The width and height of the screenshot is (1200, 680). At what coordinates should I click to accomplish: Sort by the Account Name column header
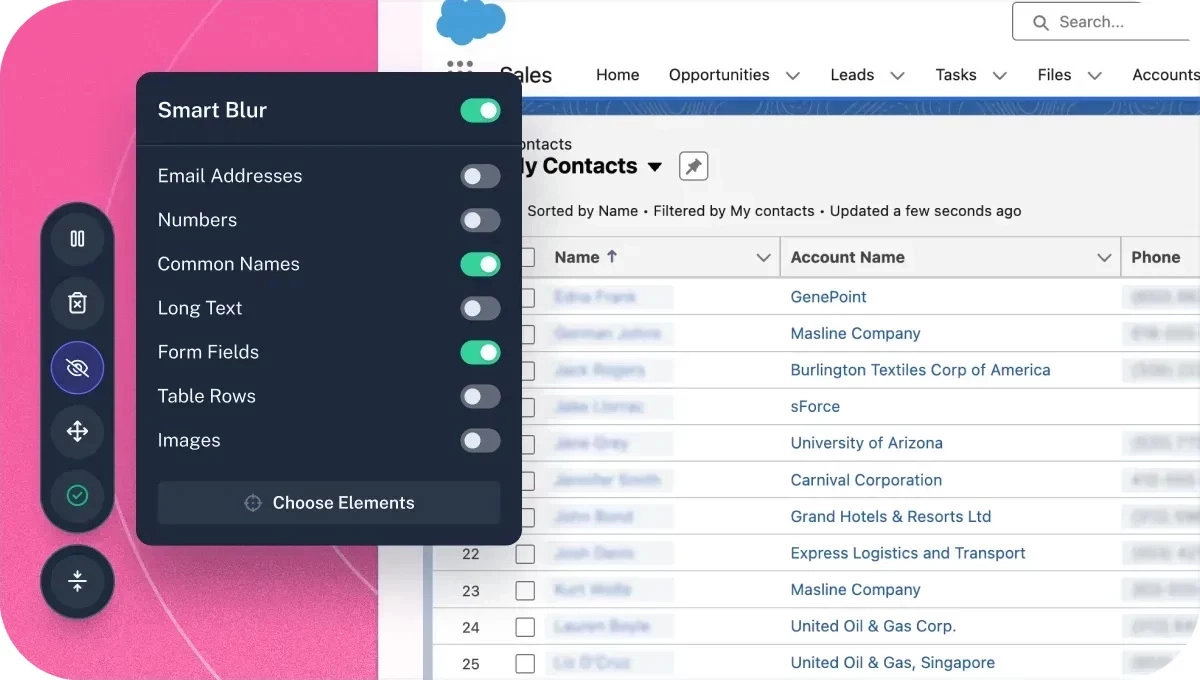pyautogui.click(x=847, y=257)
